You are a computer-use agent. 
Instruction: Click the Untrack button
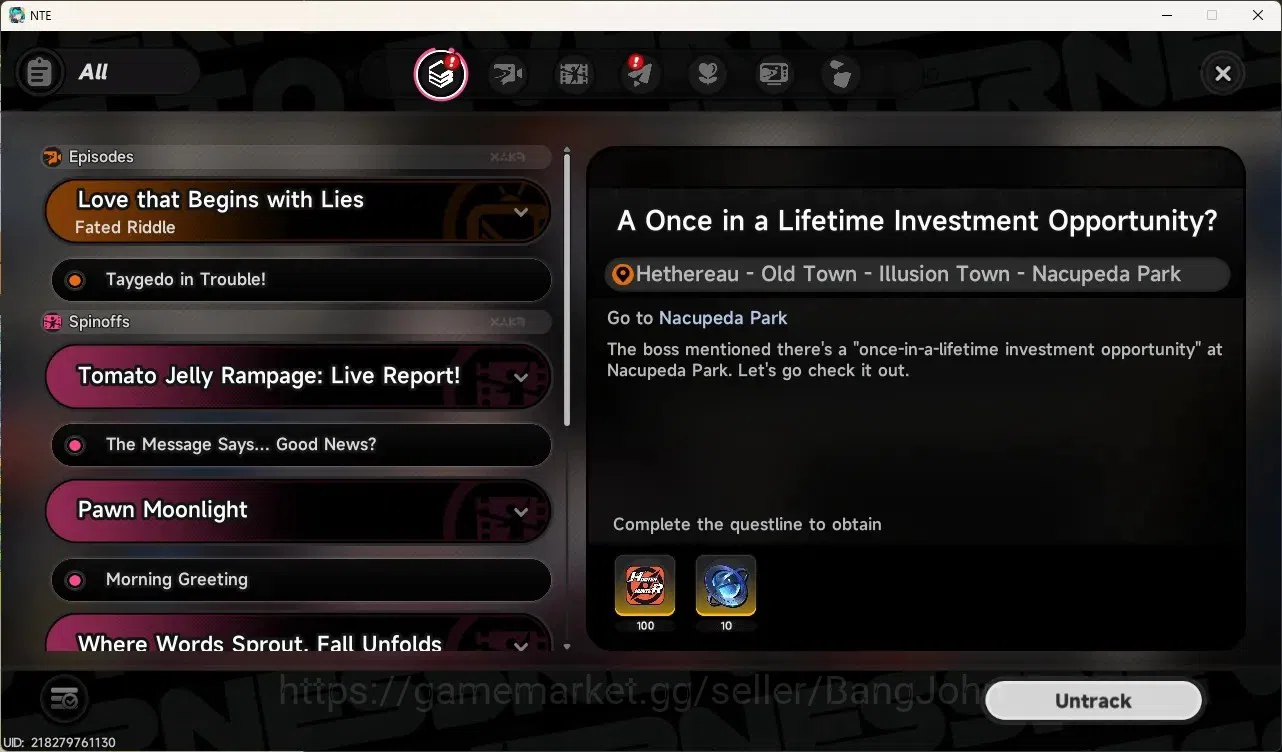(x=1093, y=701)
